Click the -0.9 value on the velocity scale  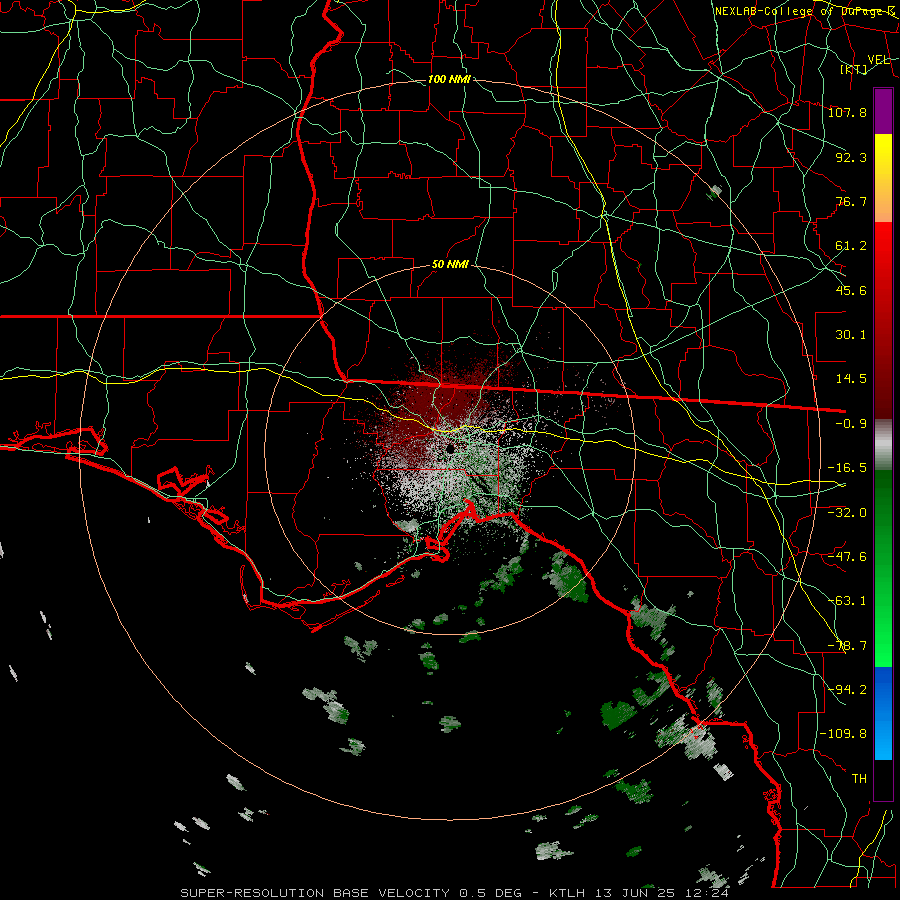point(851,424)
